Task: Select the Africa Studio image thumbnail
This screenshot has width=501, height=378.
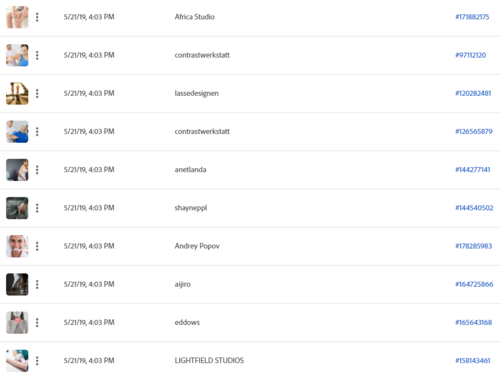Action: click(17, 17)
